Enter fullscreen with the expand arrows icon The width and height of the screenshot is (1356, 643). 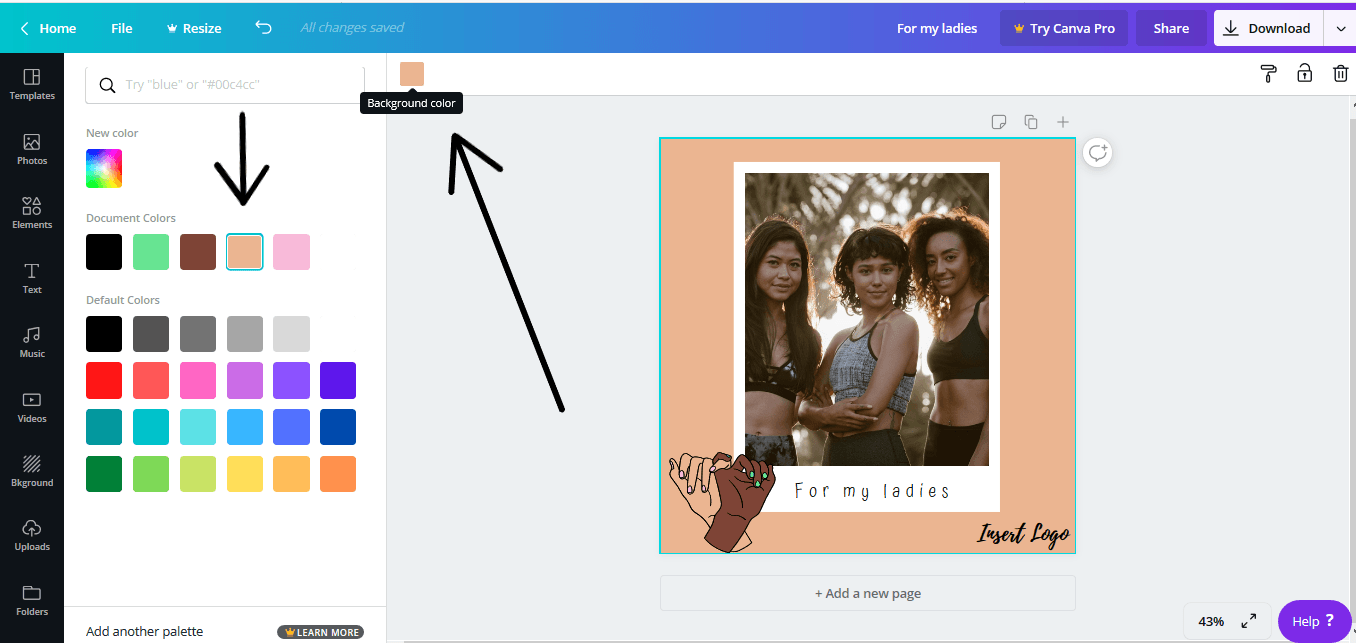1249,621
